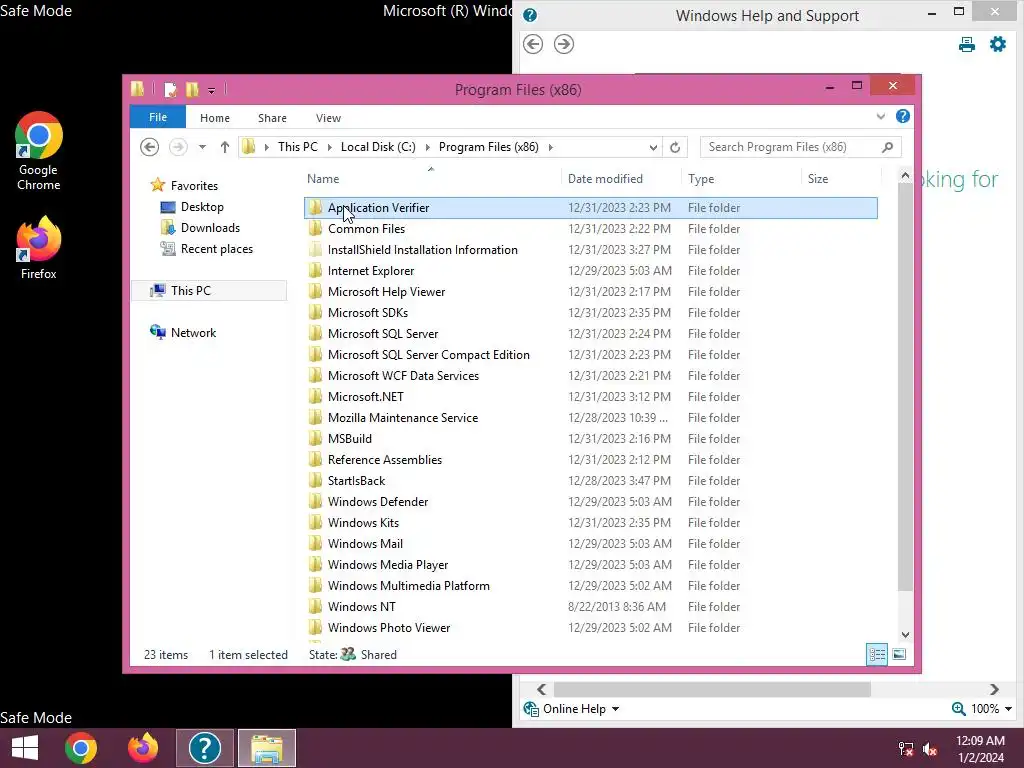Open Help and Support settings gear

tap(998, 44)
